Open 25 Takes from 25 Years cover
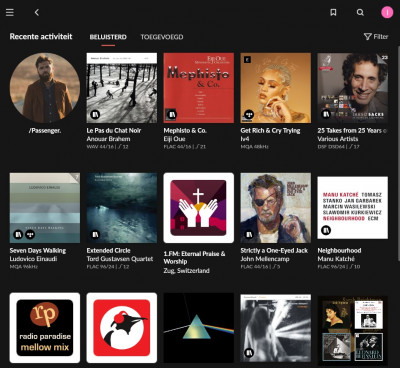The height and width of the screenshot is (368, 400). 353,88
